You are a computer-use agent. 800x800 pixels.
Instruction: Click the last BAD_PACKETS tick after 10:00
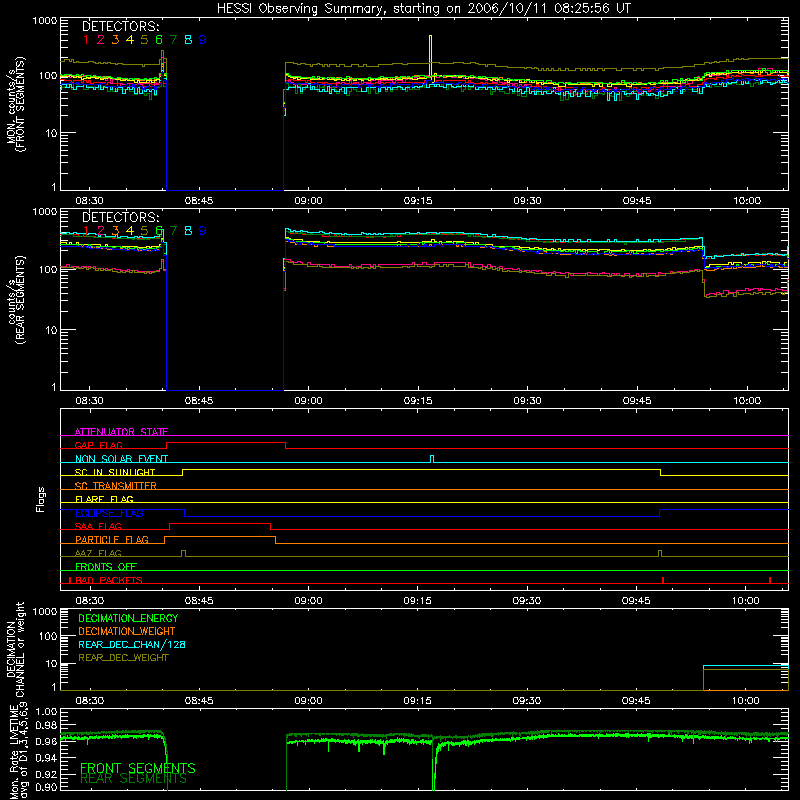point(770,580)
